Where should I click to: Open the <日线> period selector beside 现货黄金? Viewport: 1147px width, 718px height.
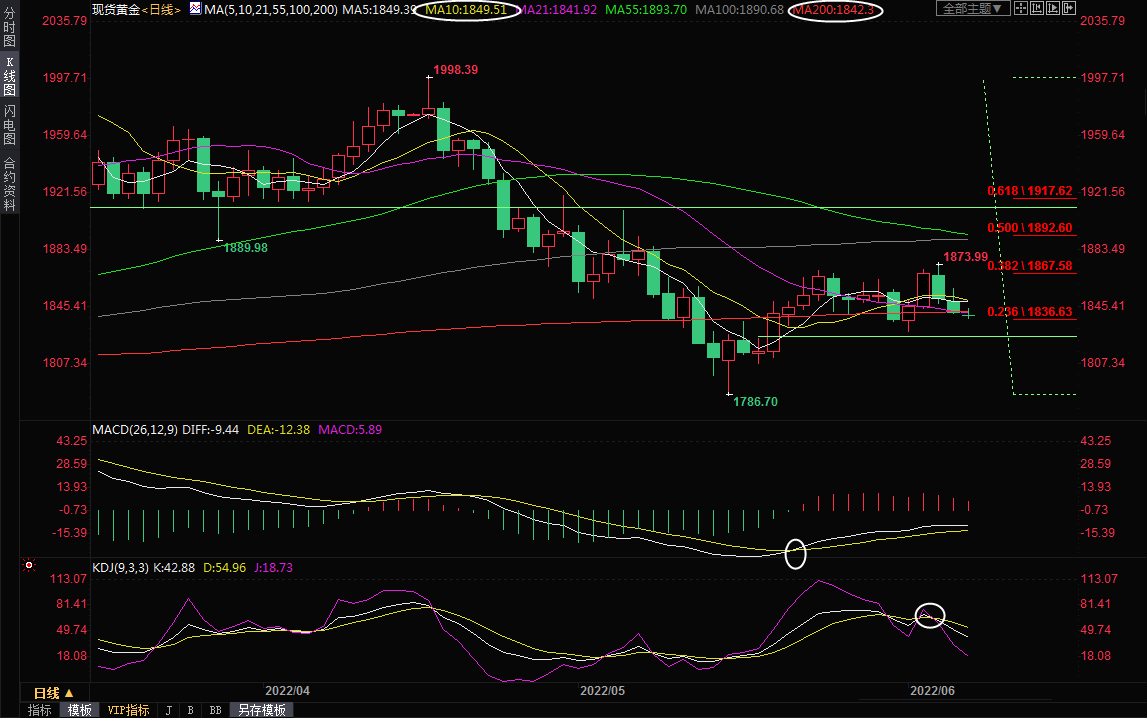(x=161, y=9)
